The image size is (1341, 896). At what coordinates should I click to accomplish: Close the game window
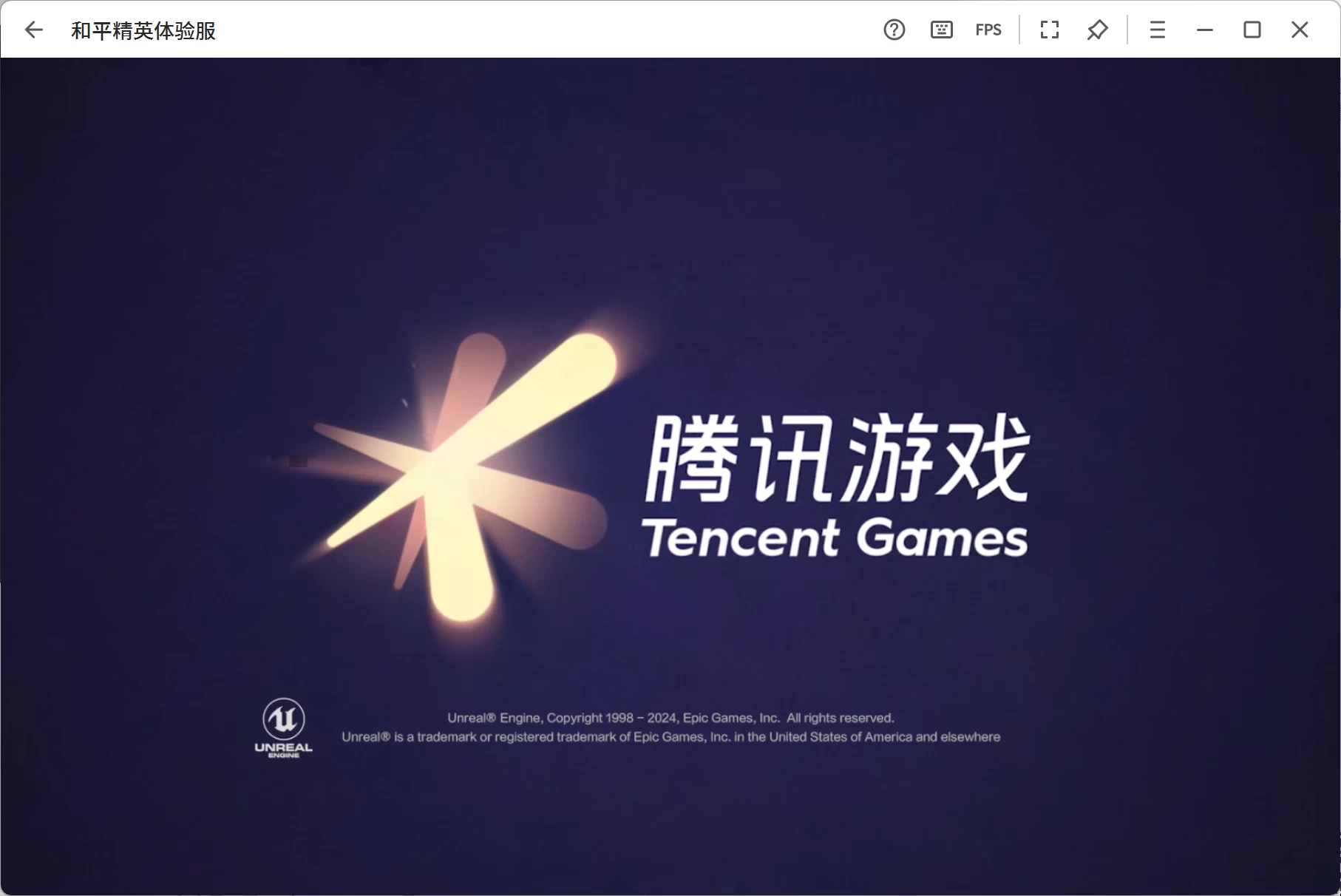(1300, 30)
